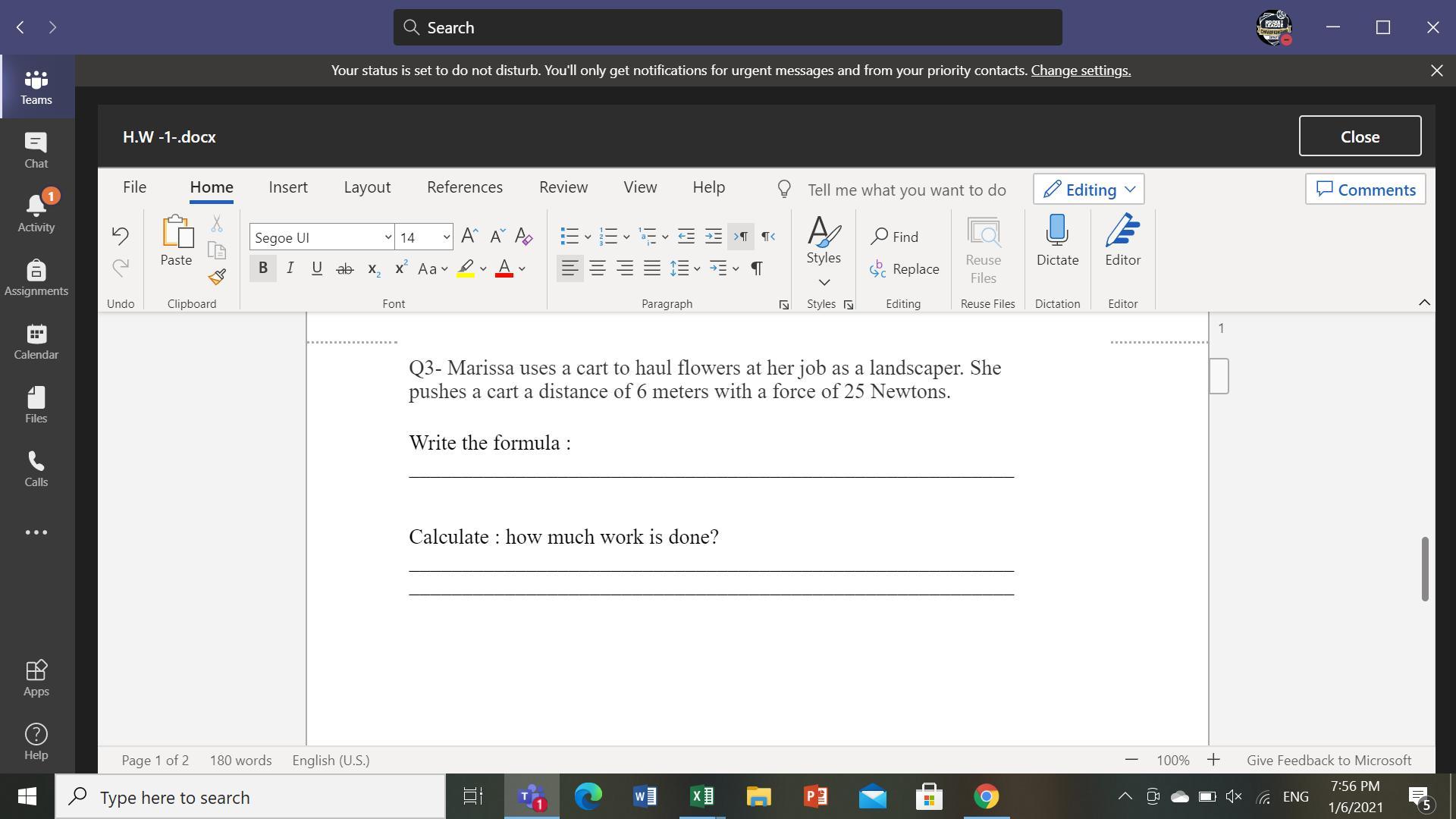Expand the Editing mode dropdown
1456x819 pixels.
[x=1088, y=190]
